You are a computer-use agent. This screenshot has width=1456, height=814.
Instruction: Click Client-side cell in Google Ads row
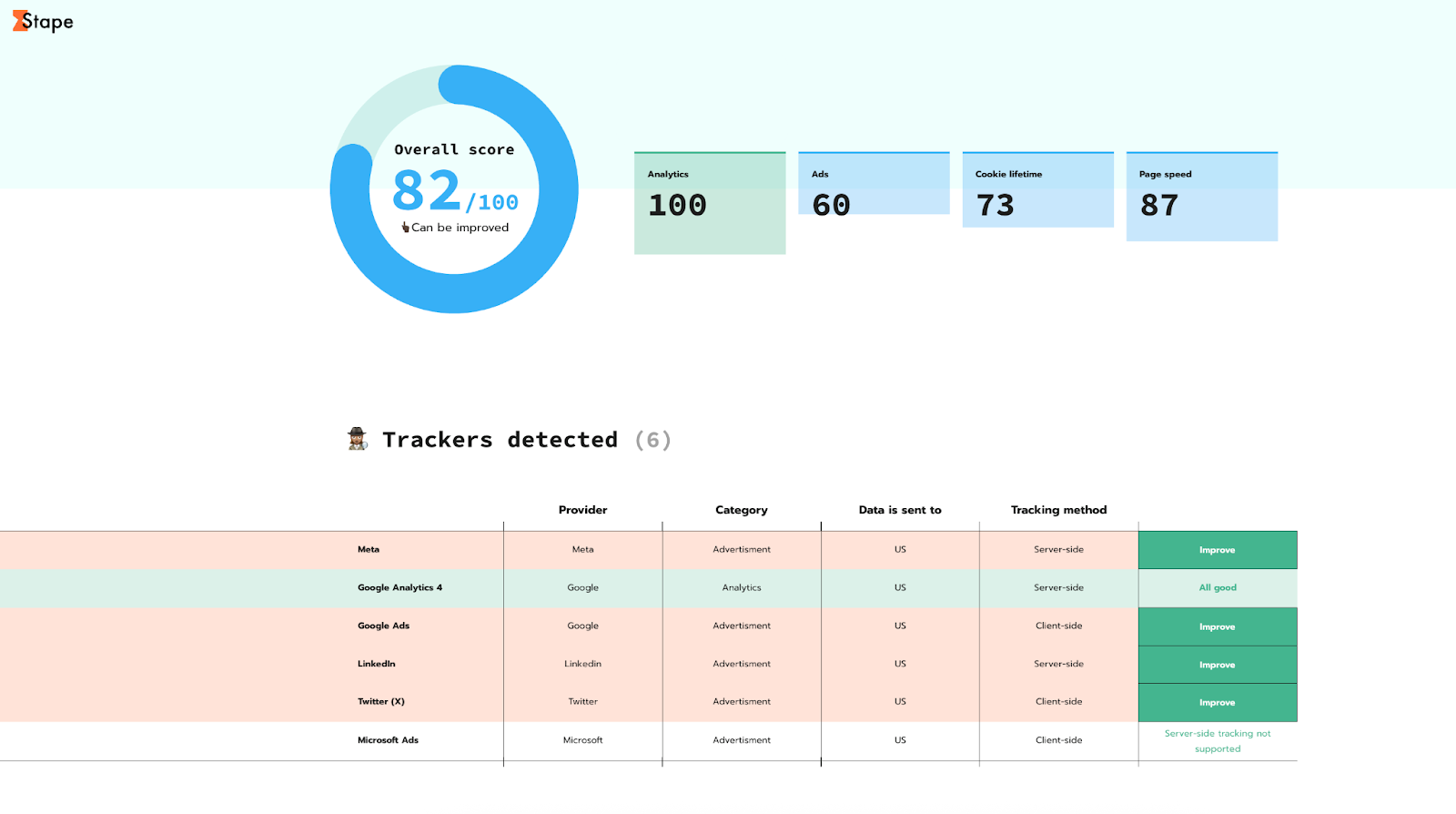[x=1059, y=626]
